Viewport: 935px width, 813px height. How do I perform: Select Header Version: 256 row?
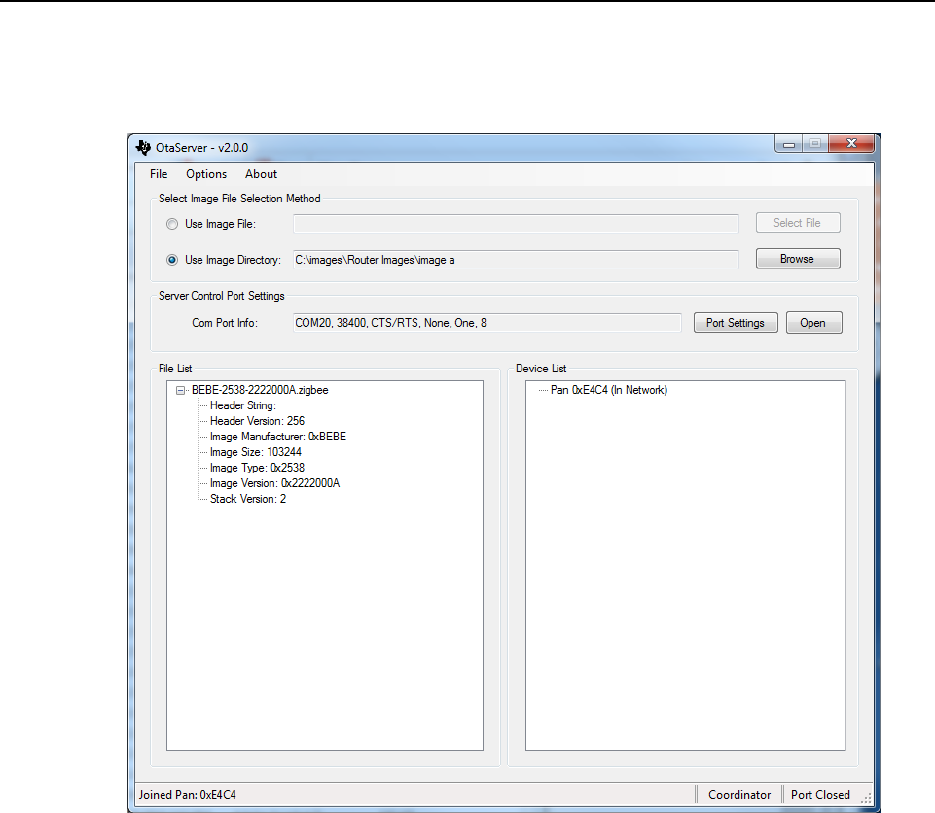[x=257, y=421]
